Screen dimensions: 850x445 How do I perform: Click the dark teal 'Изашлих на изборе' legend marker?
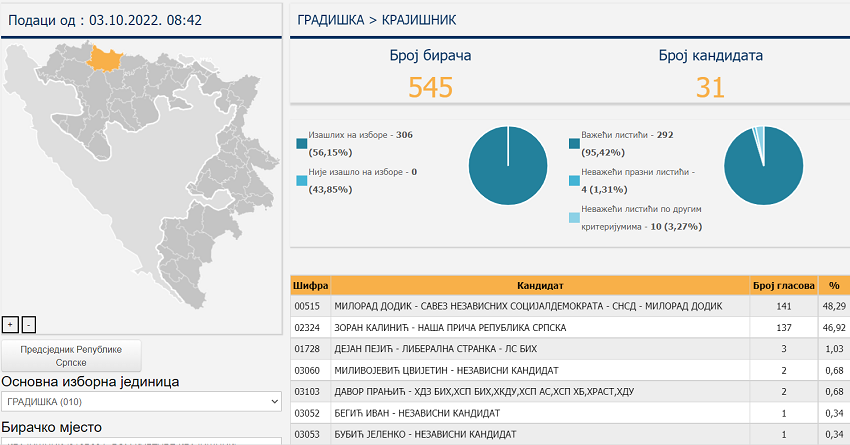tap(302, 144)
